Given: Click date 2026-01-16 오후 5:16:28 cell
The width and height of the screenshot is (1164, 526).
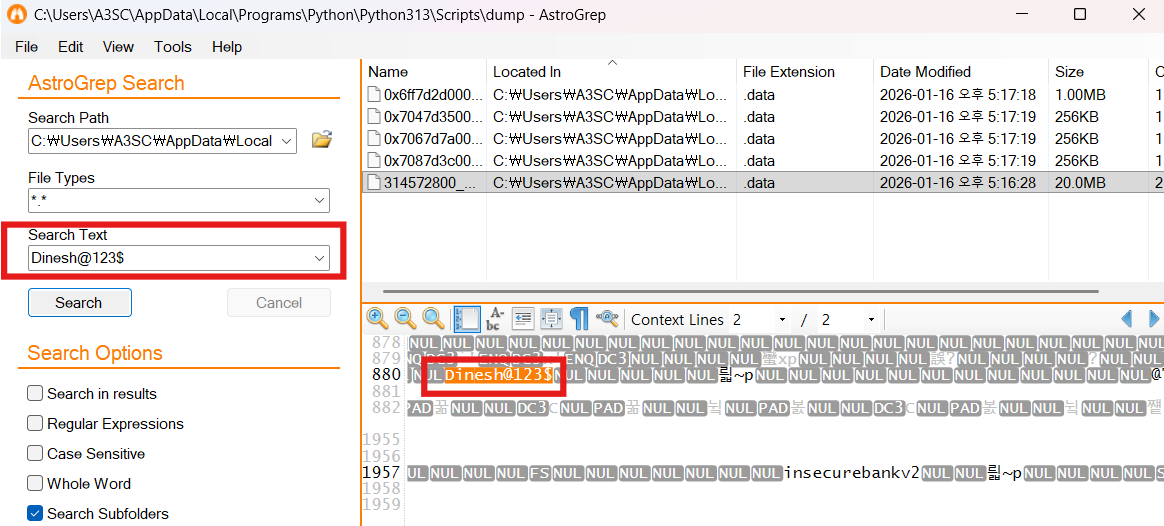Looking at the screenshot, I should tap(958, 183).
